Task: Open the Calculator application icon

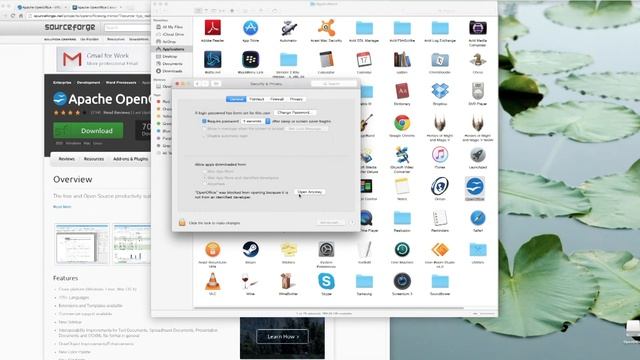Action: click(326, 60)
